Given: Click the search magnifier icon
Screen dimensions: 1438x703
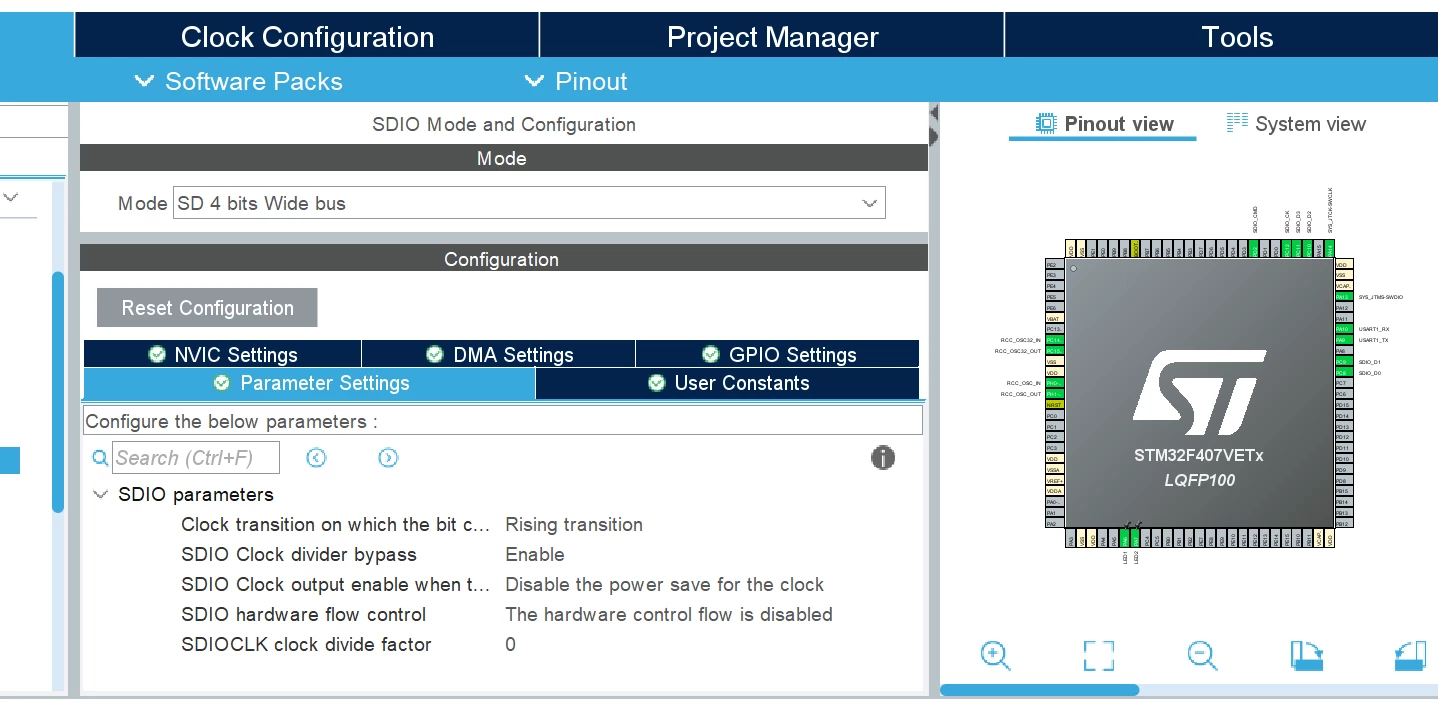Looking at the screenshot, I should 100,458.
